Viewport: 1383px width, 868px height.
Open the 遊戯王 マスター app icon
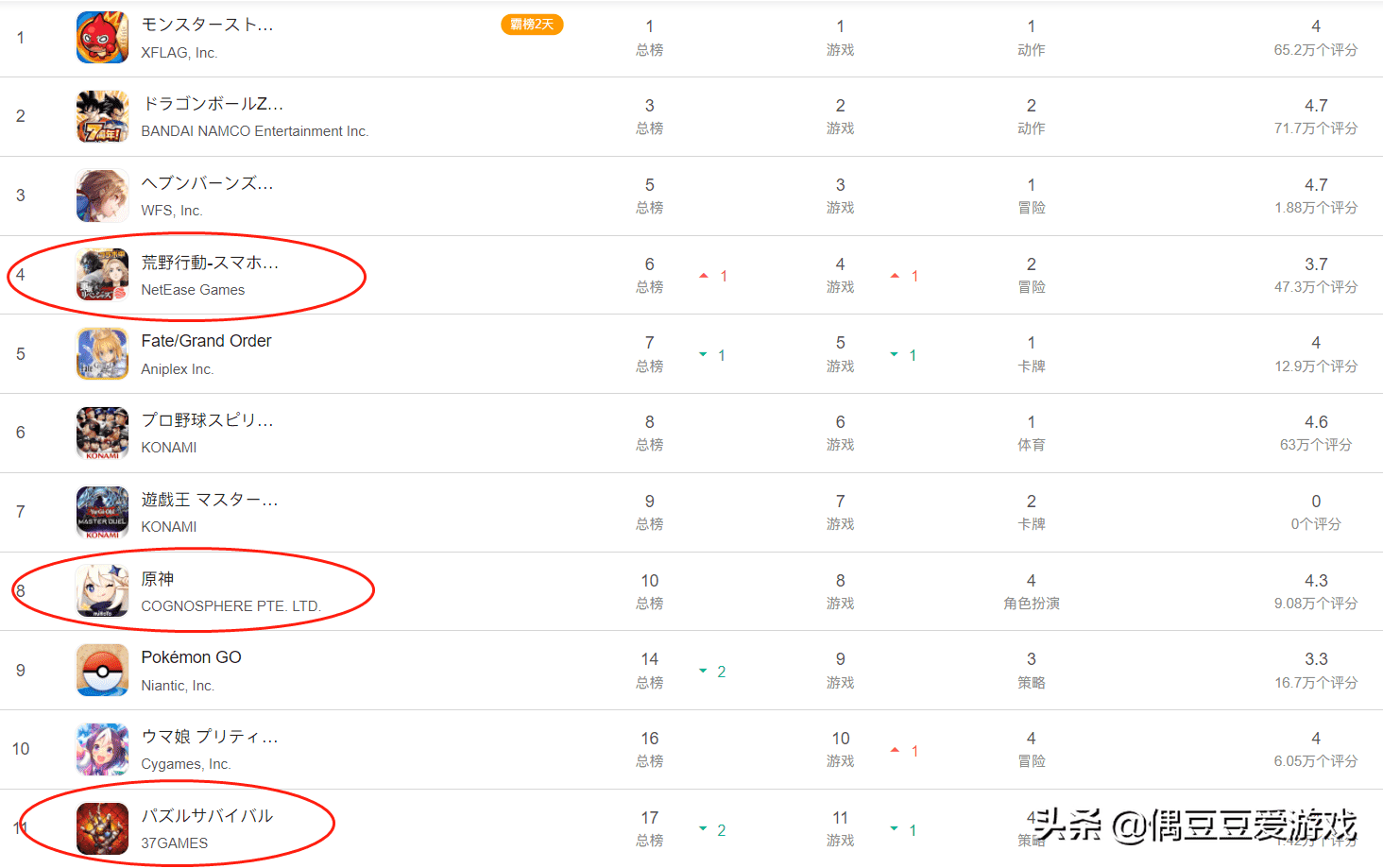(102, 512)
